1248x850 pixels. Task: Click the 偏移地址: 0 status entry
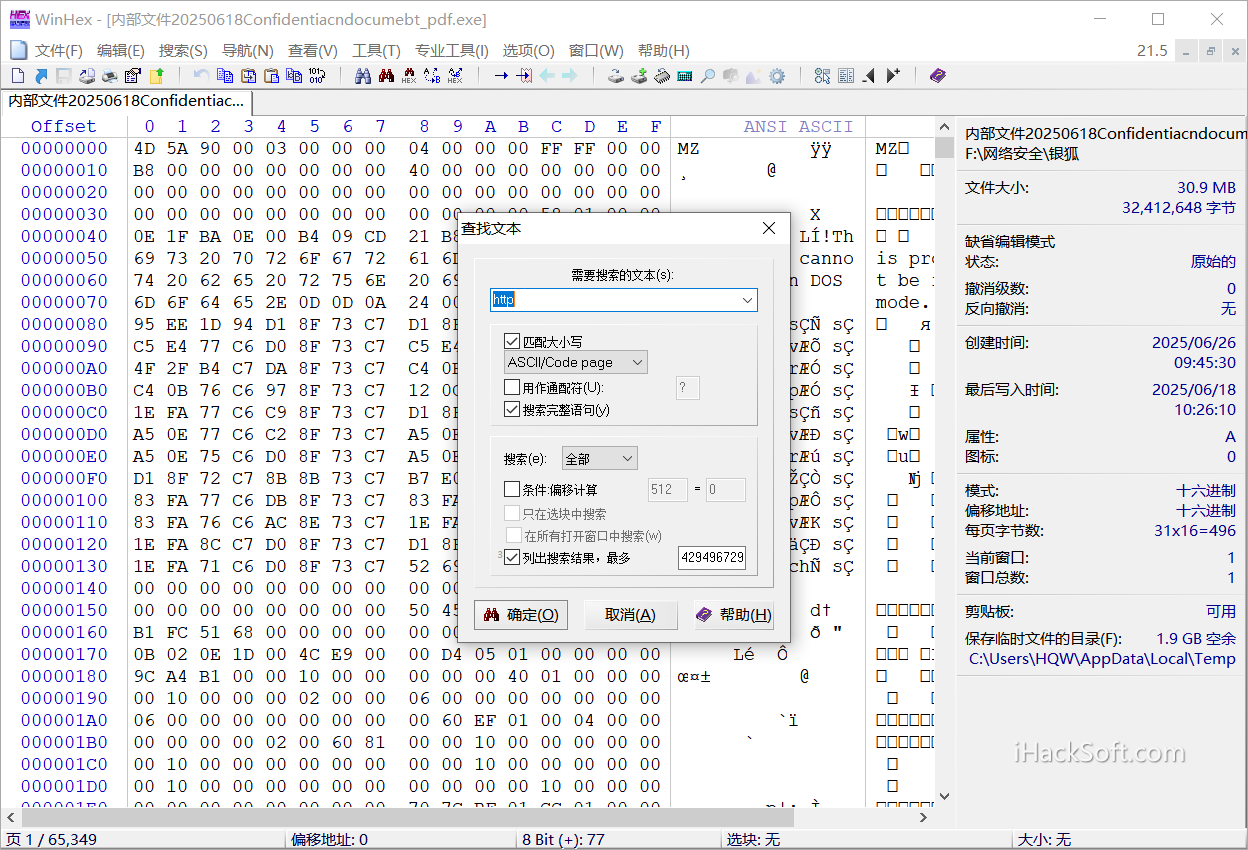pyautogui.click(x=329, y=839)
